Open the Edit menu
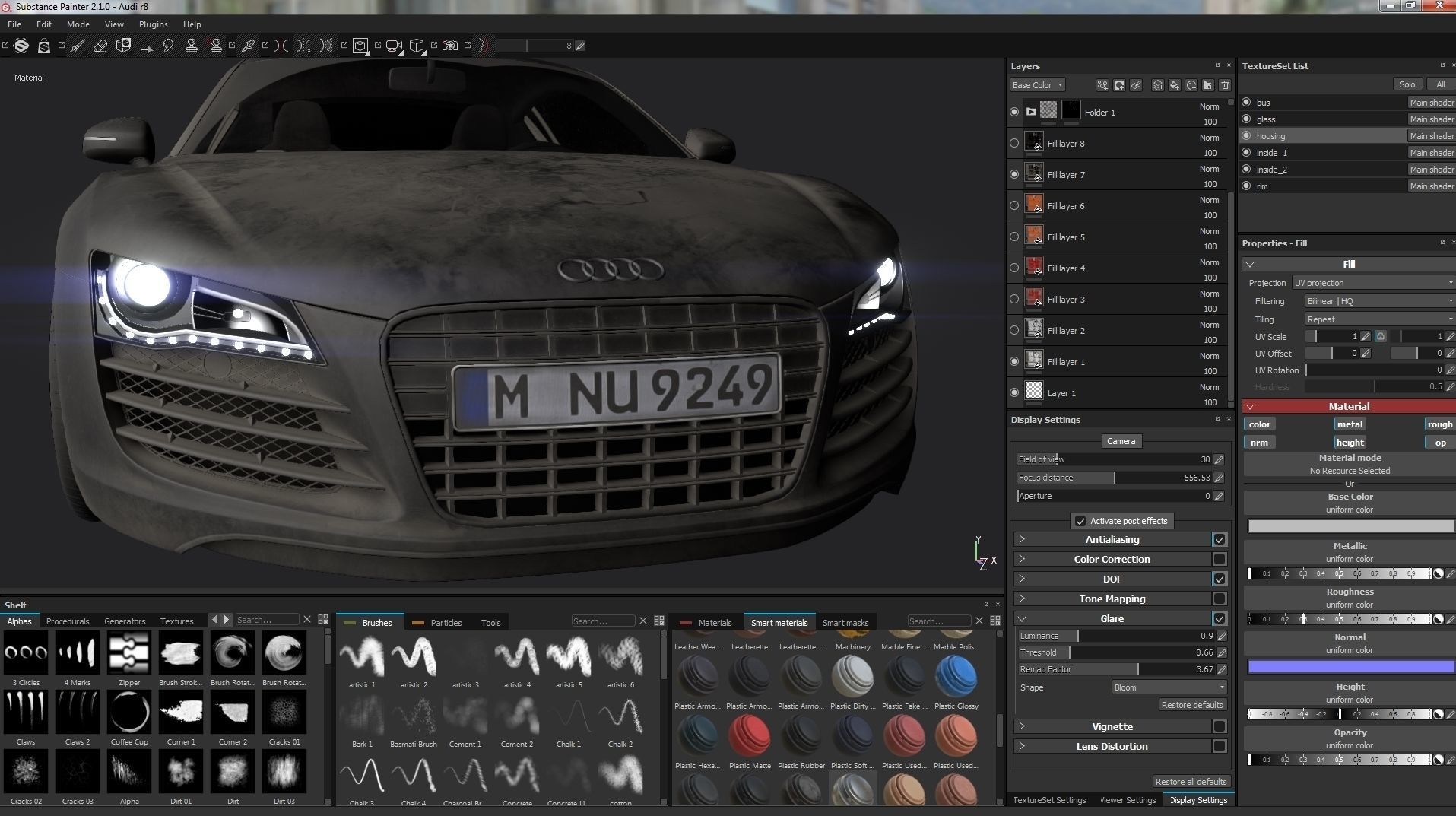The image size is (1456, 816). (x=44, y=24)
